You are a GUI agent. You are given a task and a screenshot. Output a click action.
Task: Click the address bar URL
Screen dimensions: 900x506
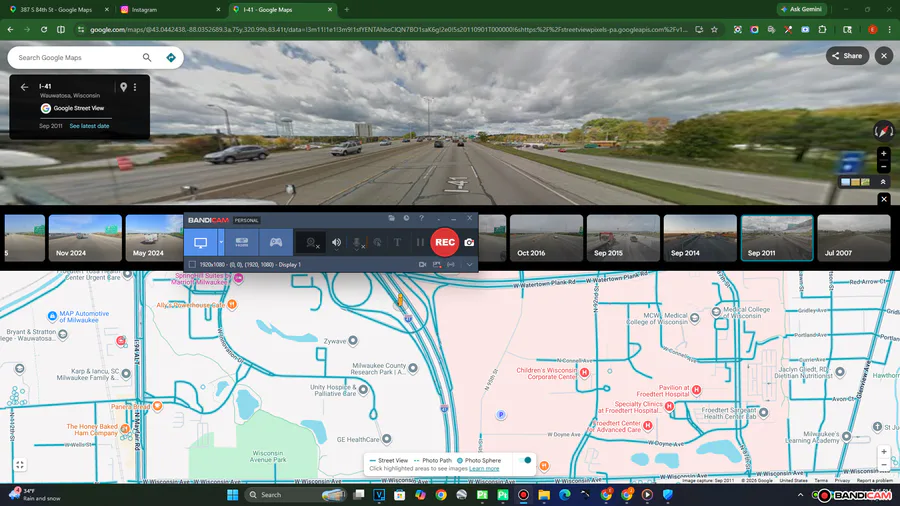pyautogui.click(x=388, y=29)
